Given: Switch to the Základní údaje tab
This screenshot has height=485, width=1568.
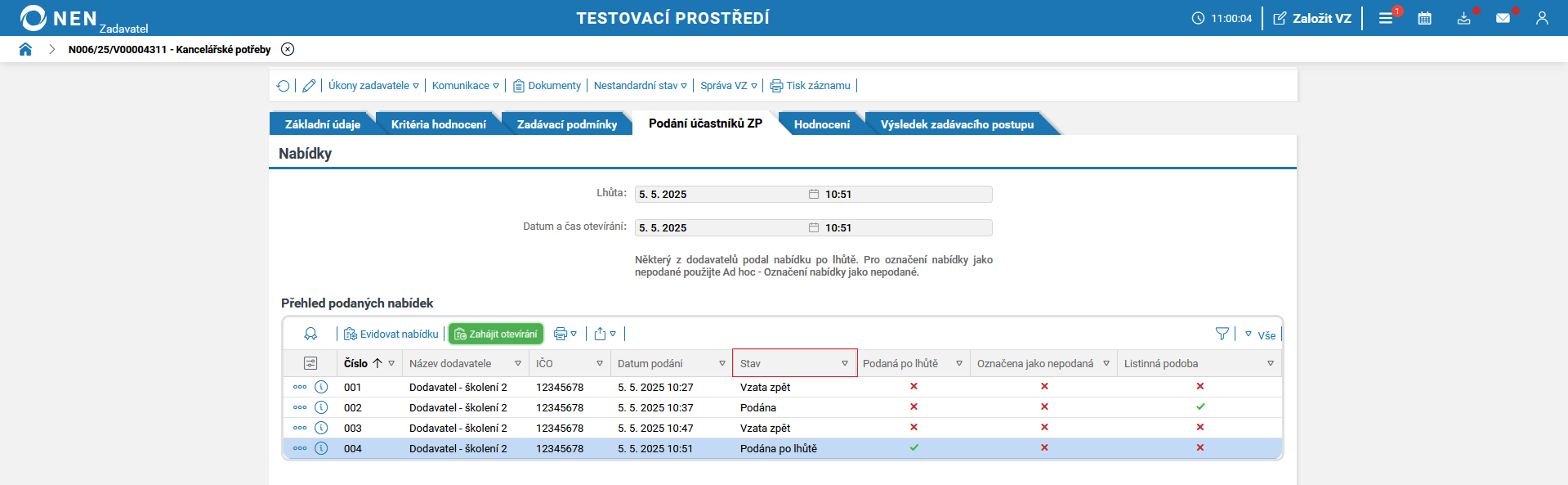Looking at the screenshot, I should [x=323, y=124].
